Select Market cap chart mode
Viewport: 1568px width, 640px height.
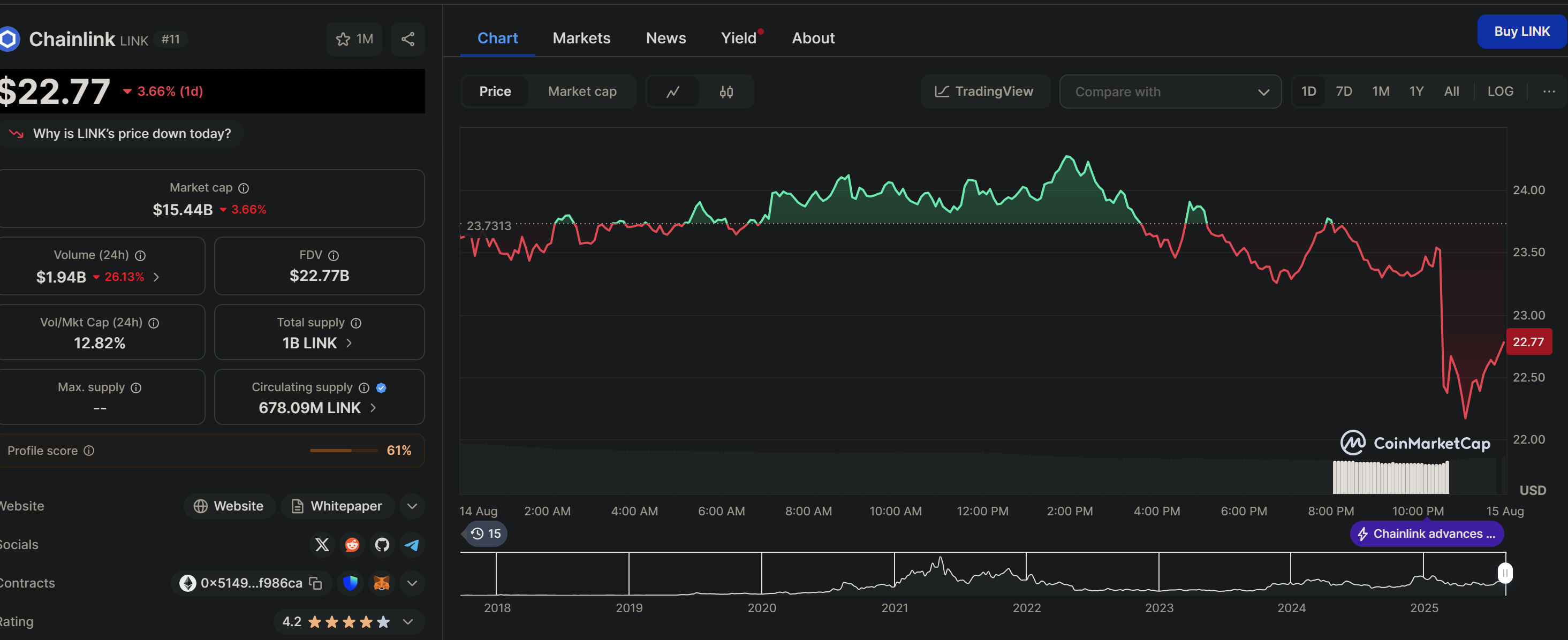point(582,92)
